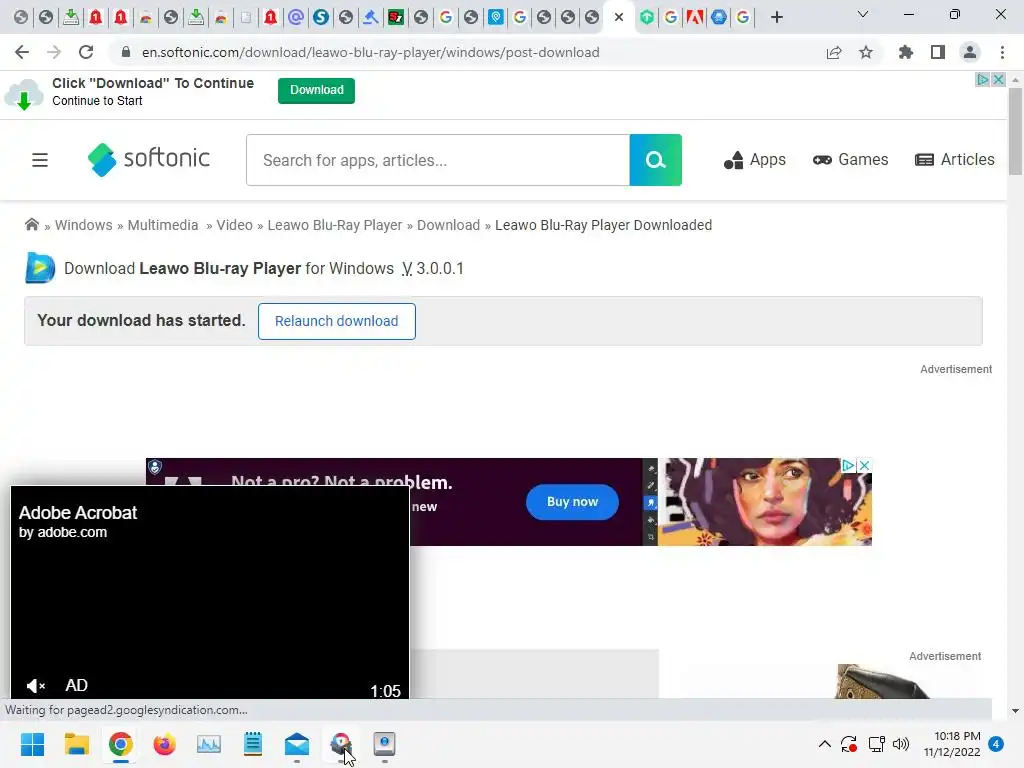Viewport: 1024px width, 768px height.
Task: Click the Relaunch download button
Action: [336, 321]
